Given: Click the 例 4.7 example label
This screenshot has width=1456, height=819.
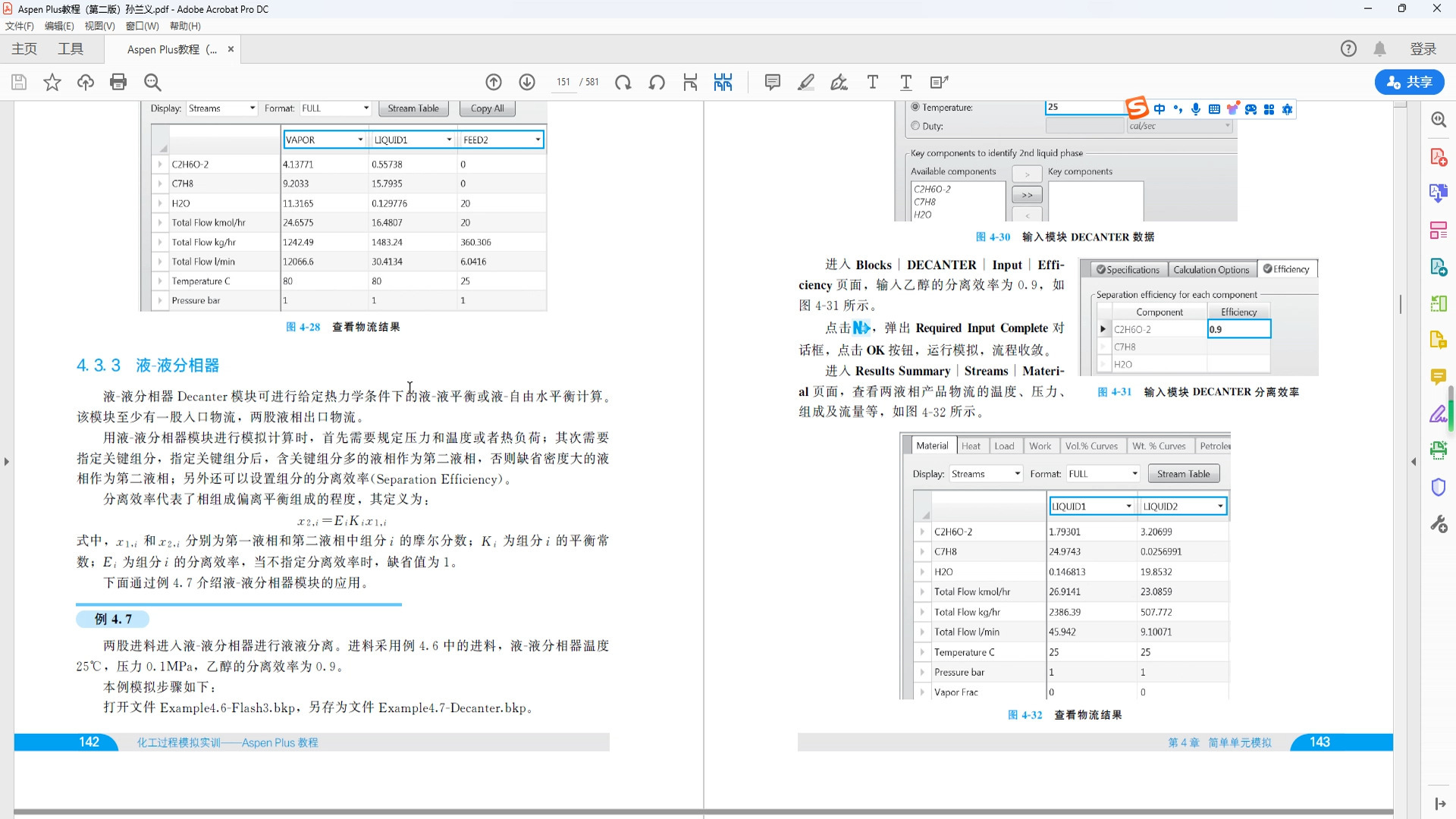Looking at the screenshot, I should tap(113, 620).
